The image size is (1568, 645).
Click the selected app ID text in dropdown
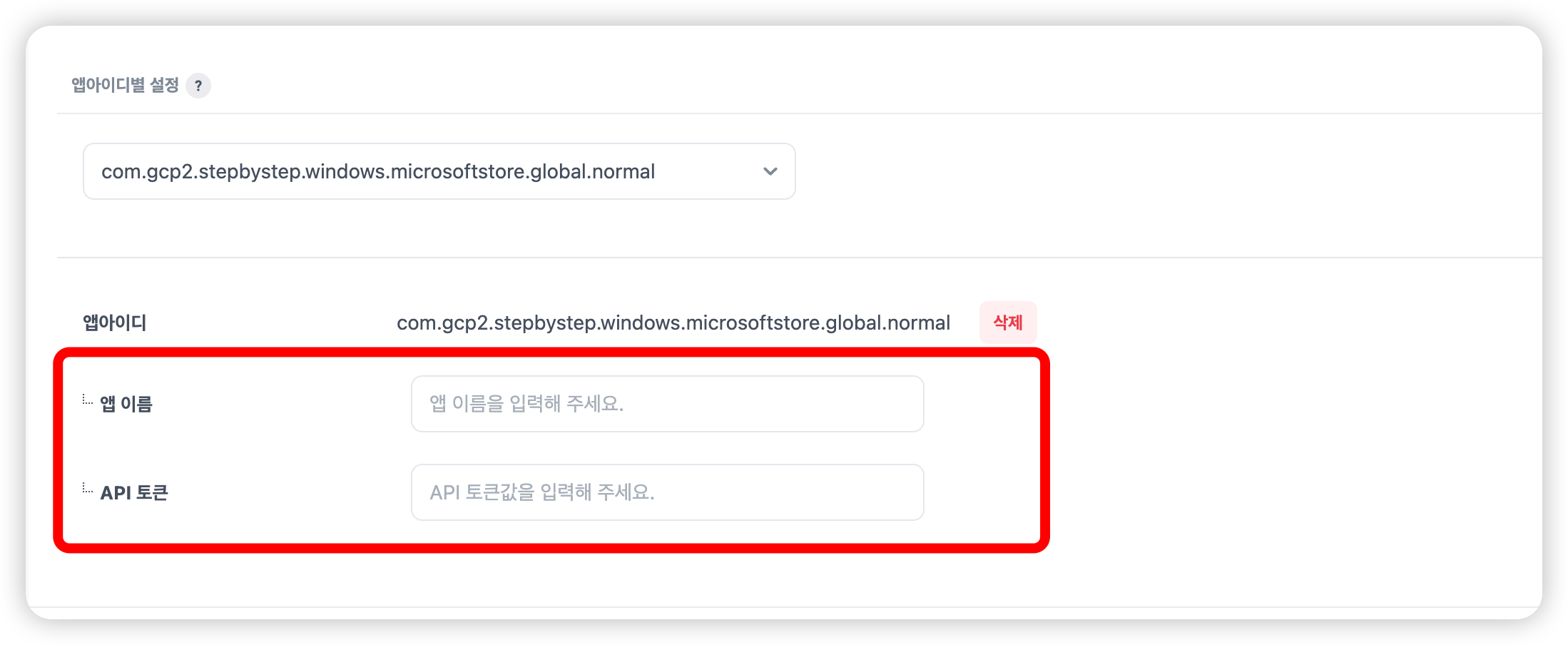[x=378, y=171]
